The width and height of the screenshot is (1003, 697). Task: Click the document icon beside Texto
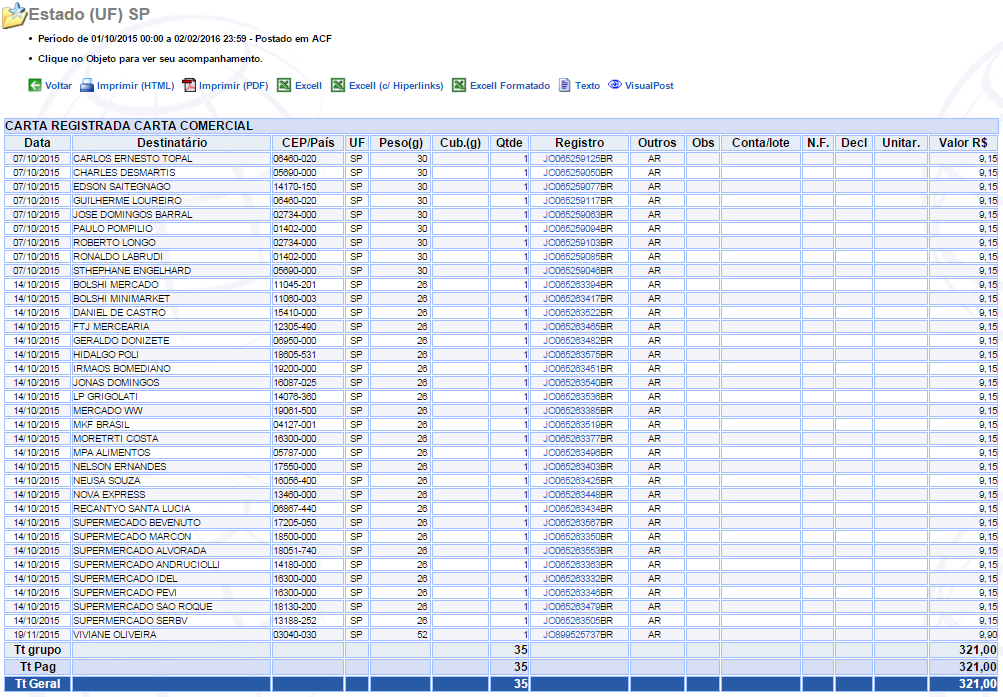pos(564,86)
